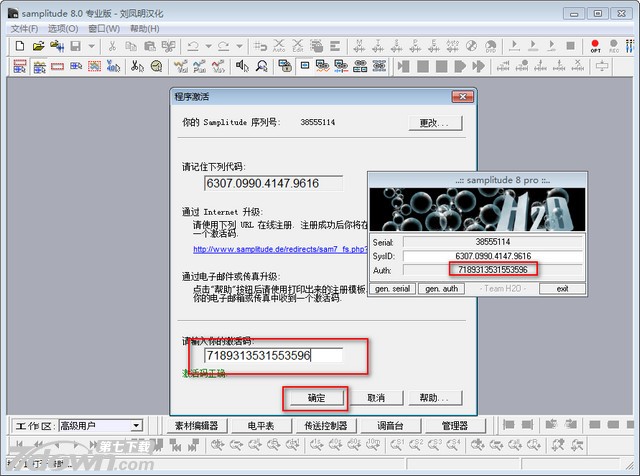This screenshot has width=640, height=476.
Task: Click the crossfade Edit icon
Action: (x=298, y=46)
